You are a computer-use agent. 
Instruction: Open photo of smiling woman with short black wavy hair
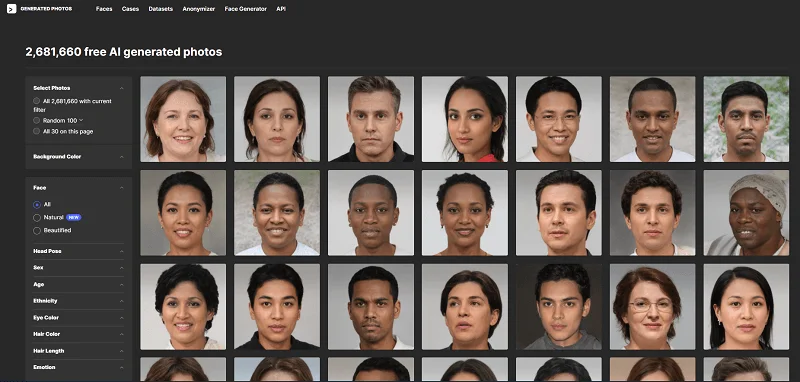pyautogui.click(x=183, y=307)
